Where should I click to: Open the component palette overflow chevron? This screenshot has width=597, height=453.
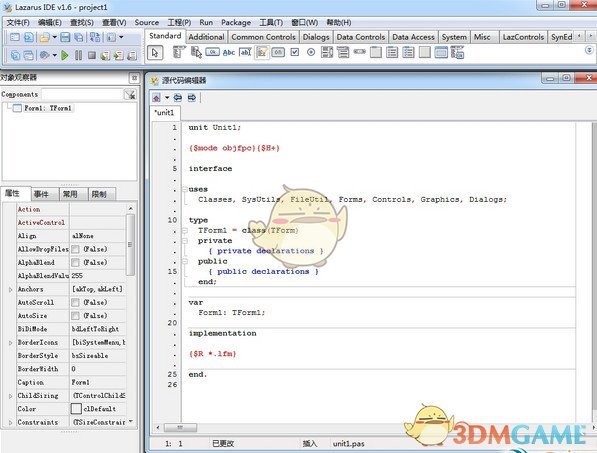[589, 50]
